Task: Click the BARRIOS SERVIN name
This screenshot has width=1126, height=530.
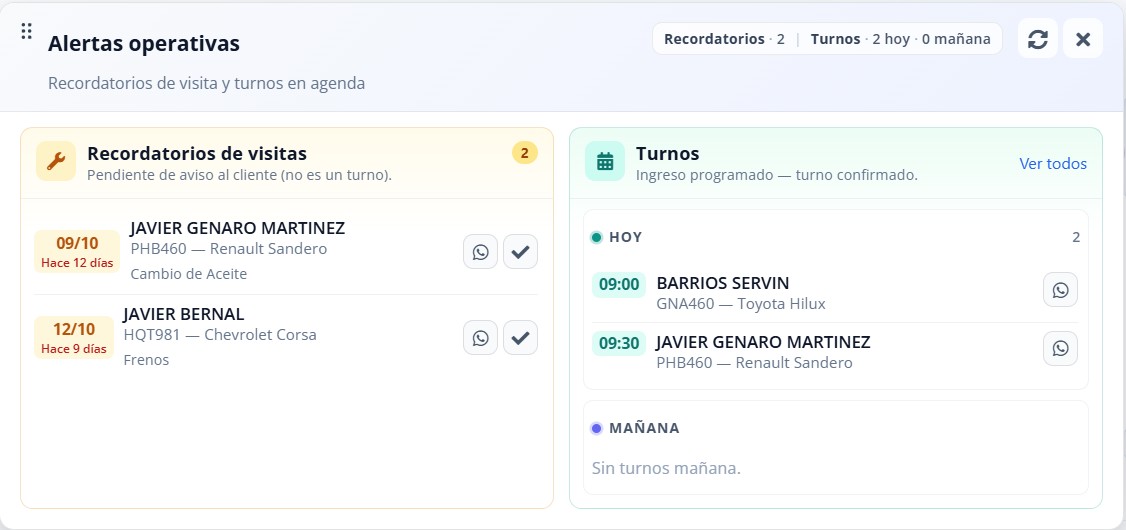Action: tap(722, 283)
